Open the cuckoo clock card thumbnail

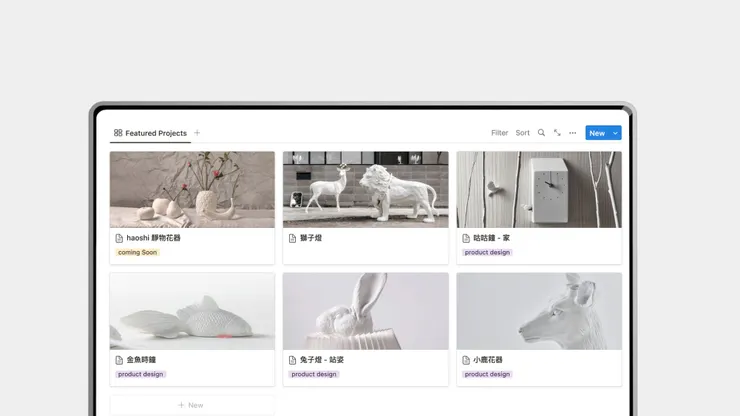click(539, 189)
